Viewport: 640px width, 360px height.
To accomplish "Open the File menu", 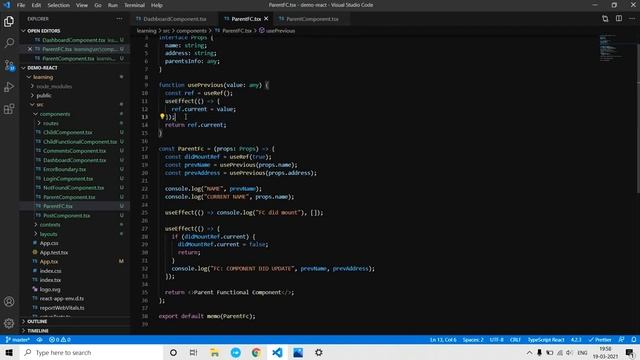I will click(x=21, y=5).
